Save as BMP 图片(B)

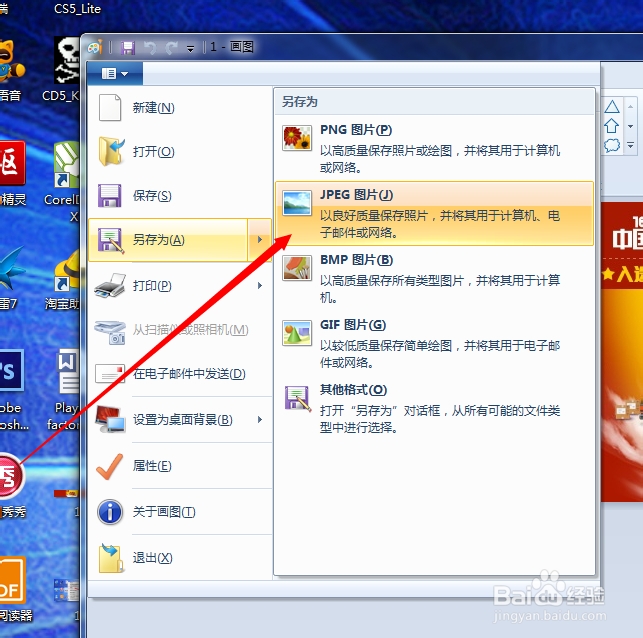pyautogui.click(x=434, y=278)
